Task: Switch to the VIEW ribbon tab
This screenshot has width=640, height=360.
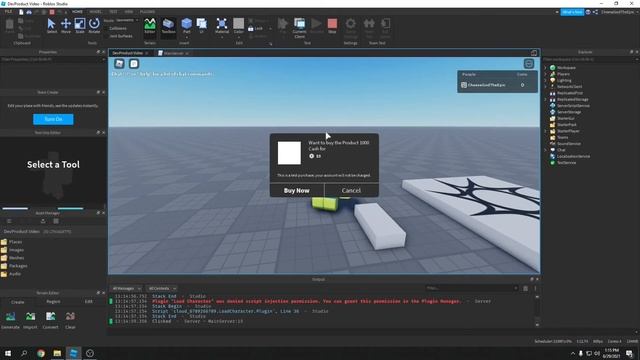Action: click(x=129, y=12)
